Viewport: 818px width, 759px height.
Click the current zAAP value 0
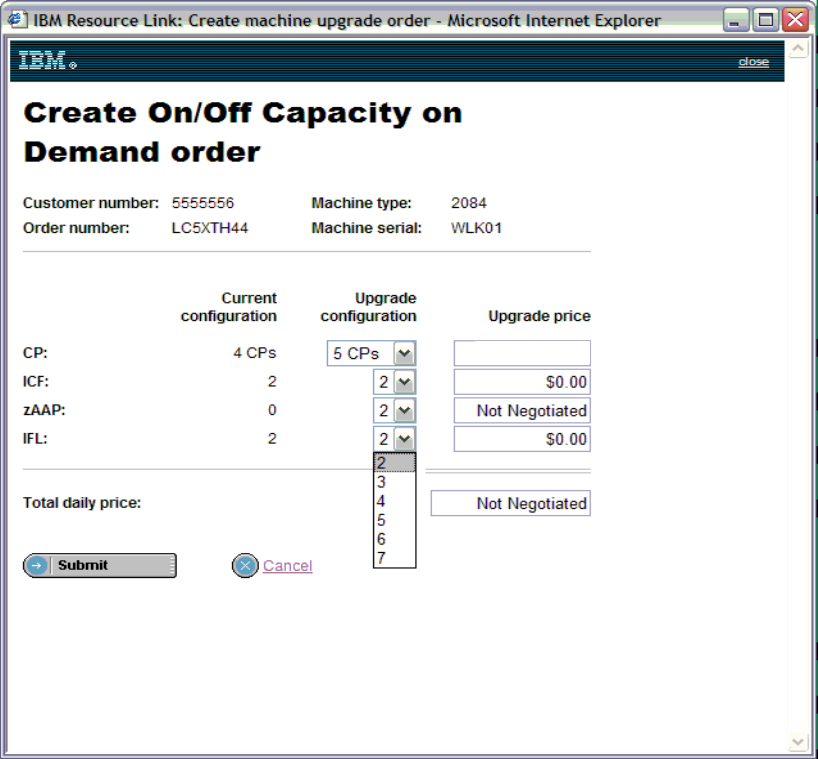pyautogui.click(x=272, y=410)
